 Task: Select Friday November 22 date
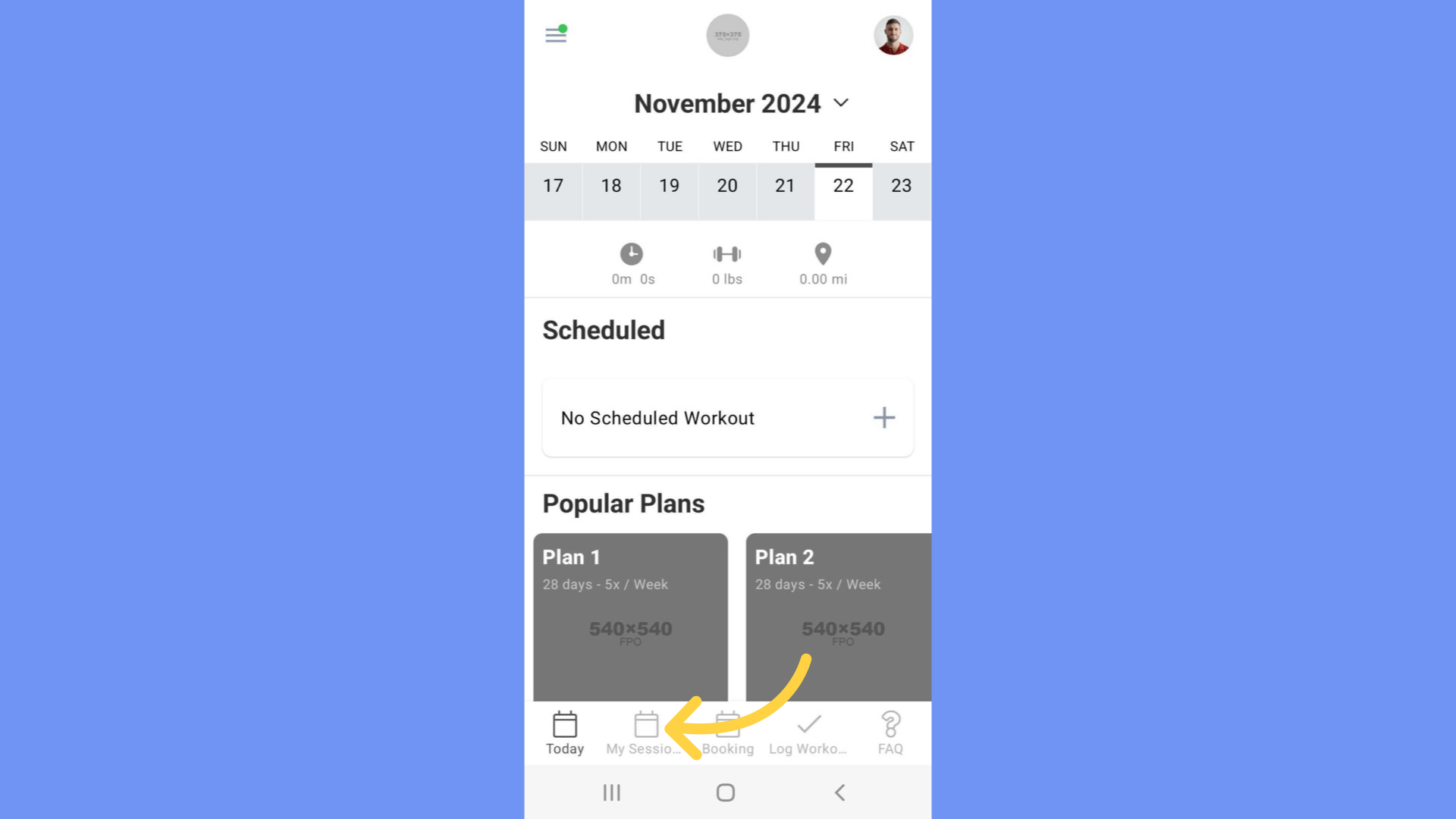[844, 185]
